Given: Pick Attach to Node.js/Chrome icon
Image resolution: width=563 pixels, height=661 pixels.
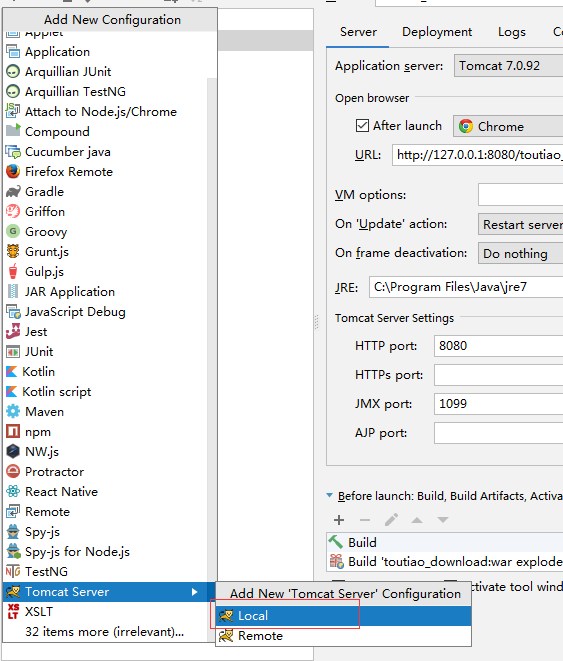Looking at the screenshot, I should [13, 111].
